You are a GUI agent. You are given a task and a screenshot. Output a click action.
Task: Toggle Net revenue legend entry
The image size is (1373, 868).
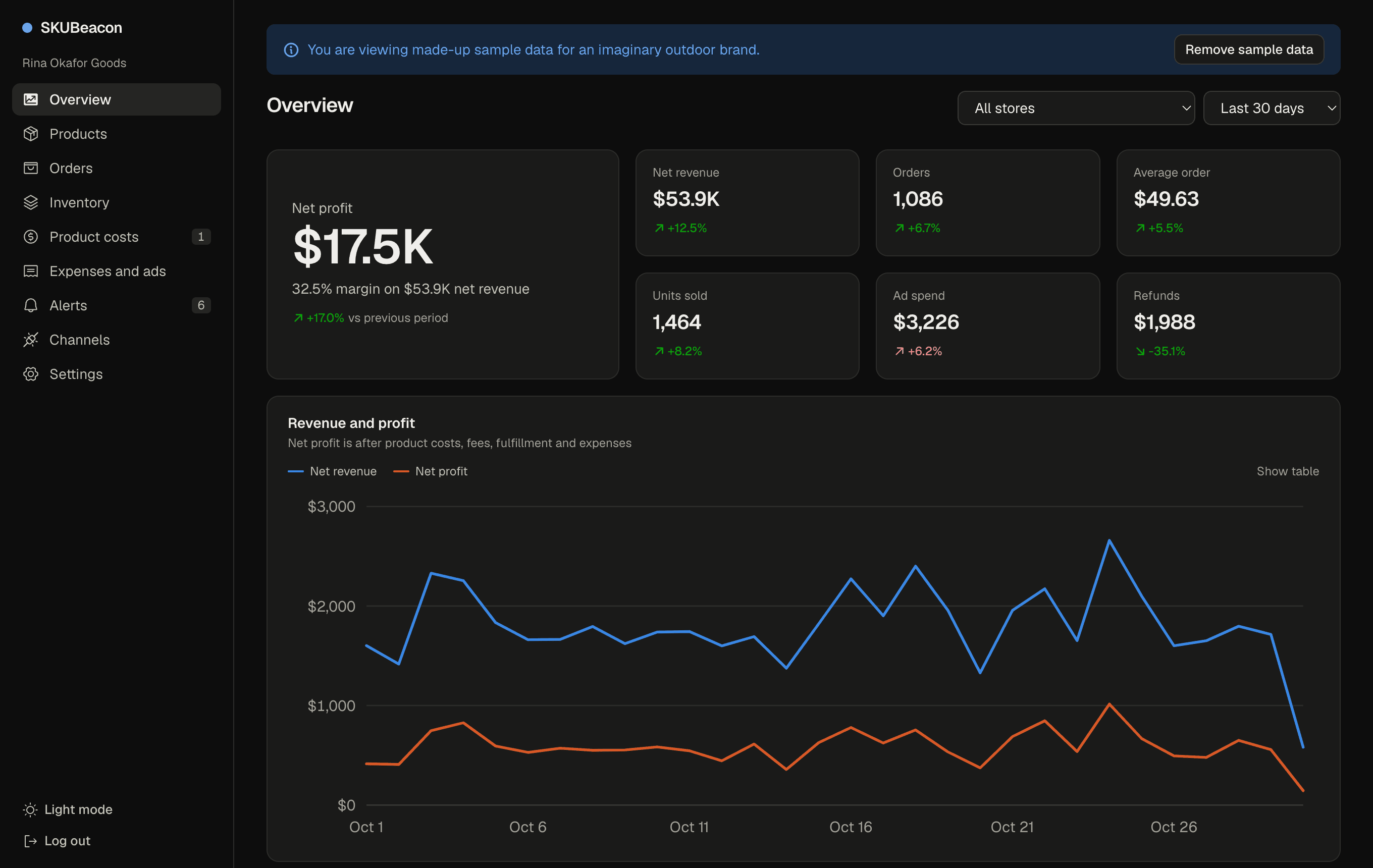coord(332,471)
